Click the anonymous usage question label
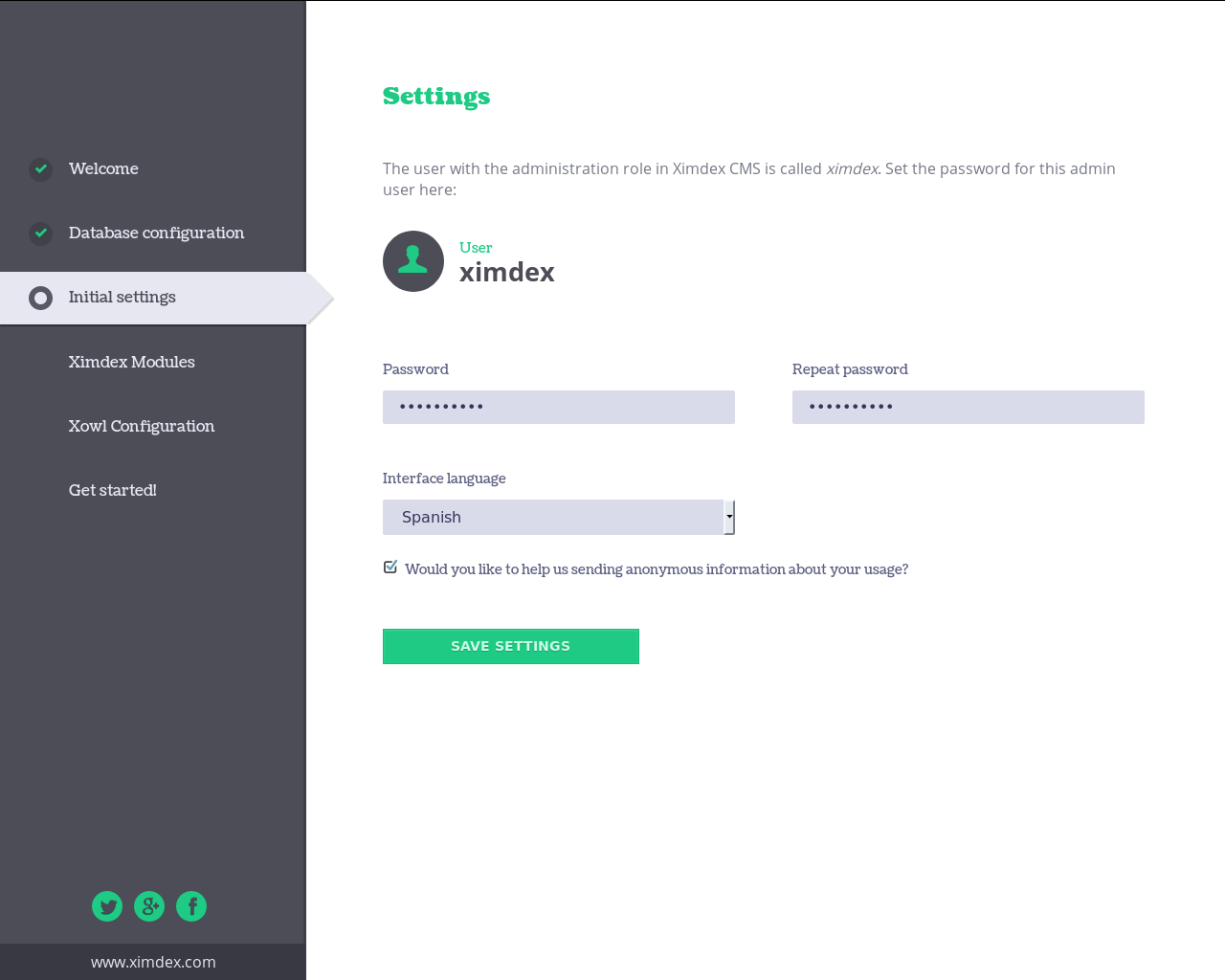This screenshot has height=980, width=1225. pos(657,568)
